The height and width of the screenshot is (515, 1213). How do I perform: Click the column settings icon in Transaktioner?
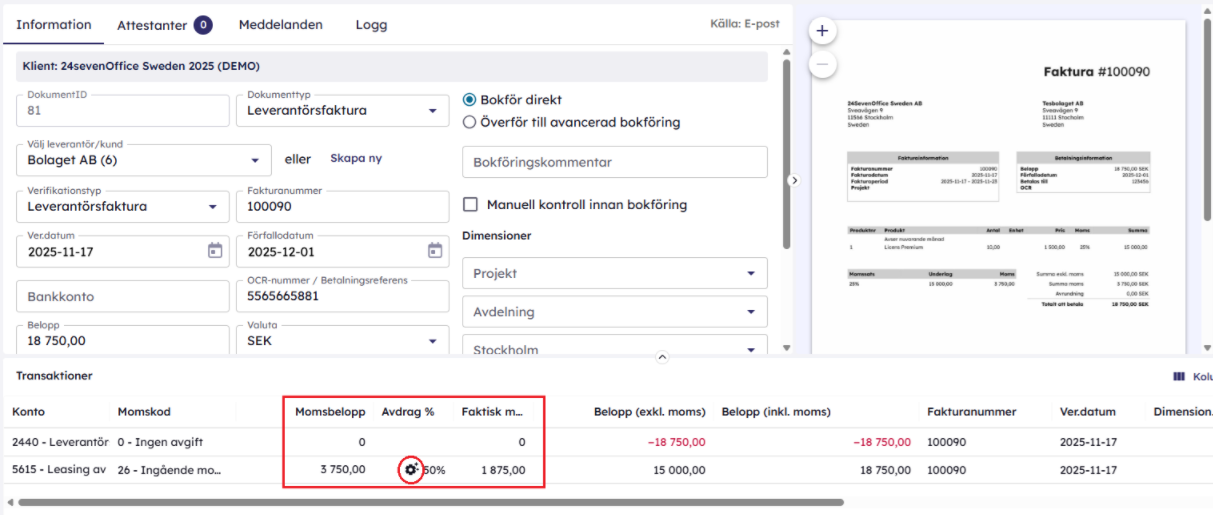pyautogui.click(x=1179, y=377)
